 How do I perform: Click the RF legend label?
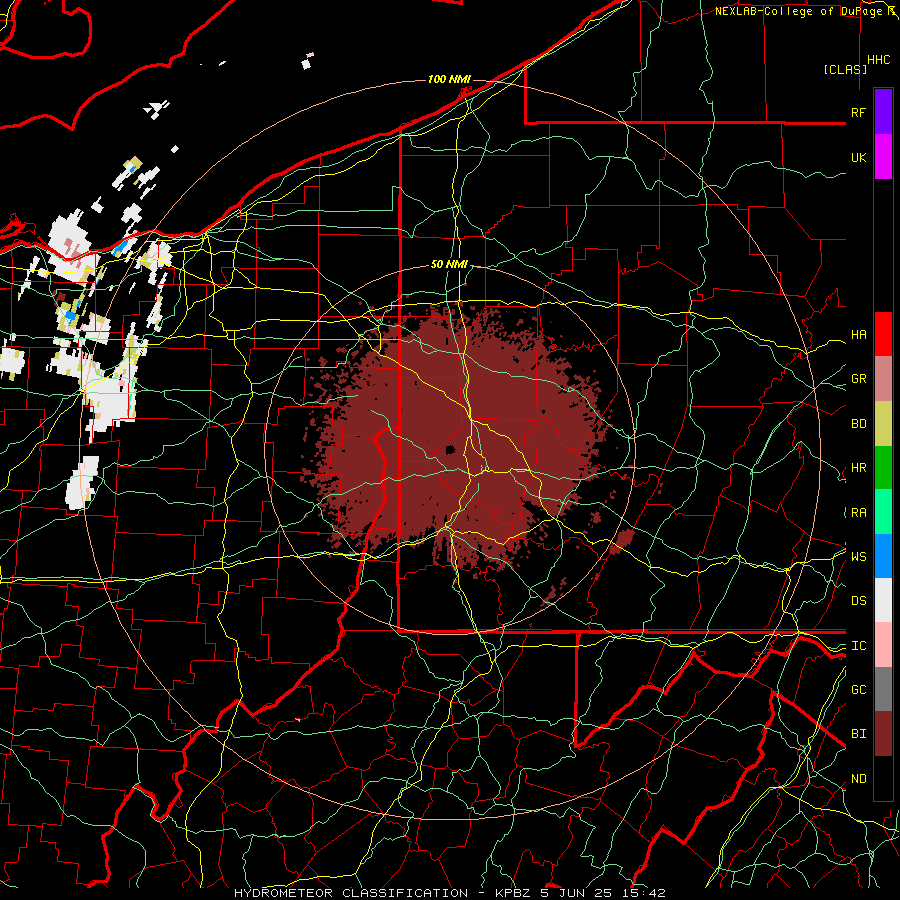[858, 112]
